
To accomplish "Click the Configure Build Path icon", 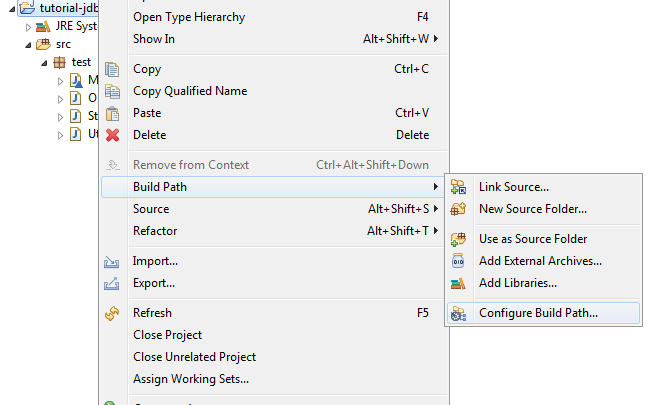I will (459, 313).
